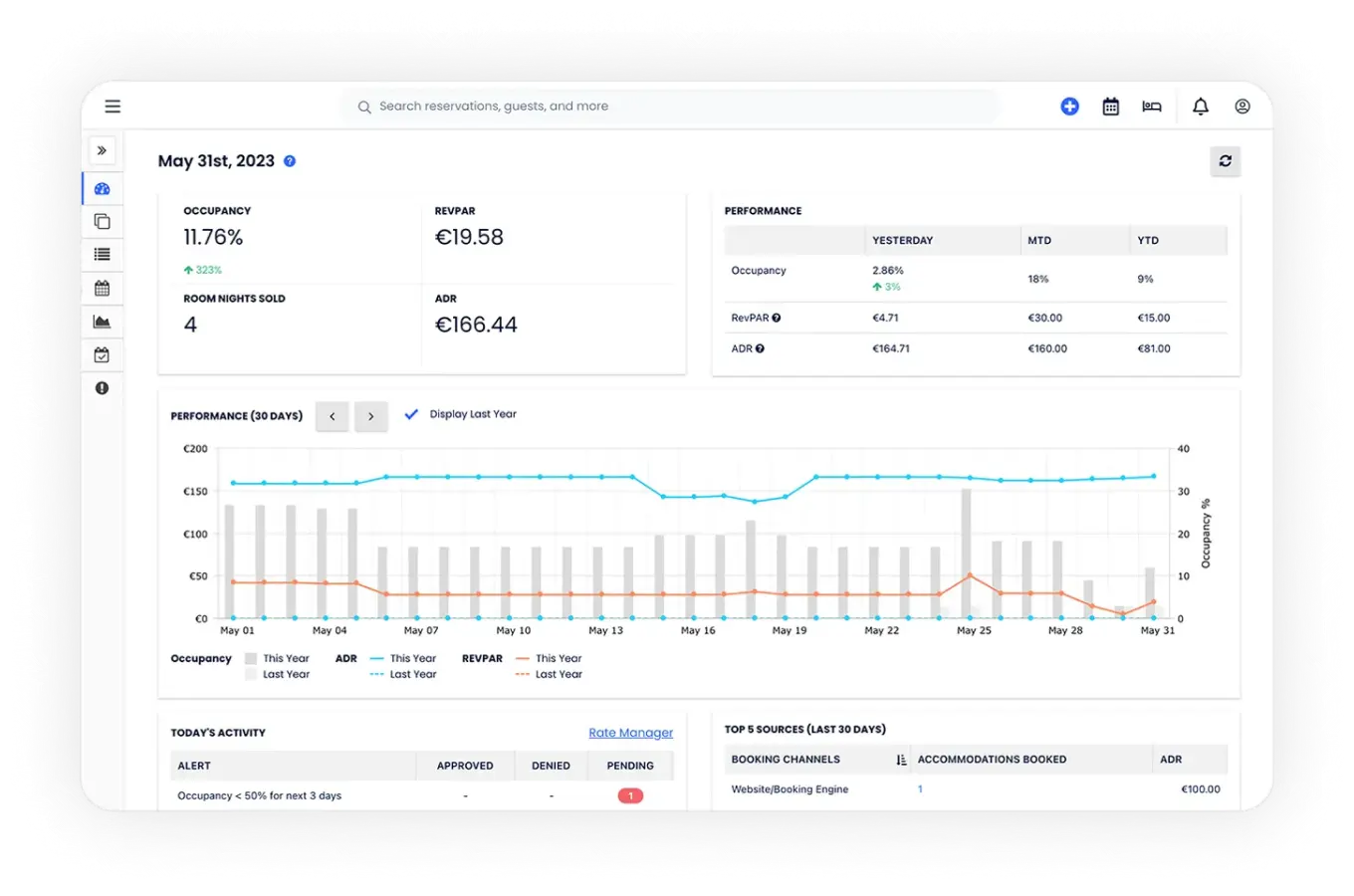Open the notifications bell
1354x896 pixels.
1201,107
